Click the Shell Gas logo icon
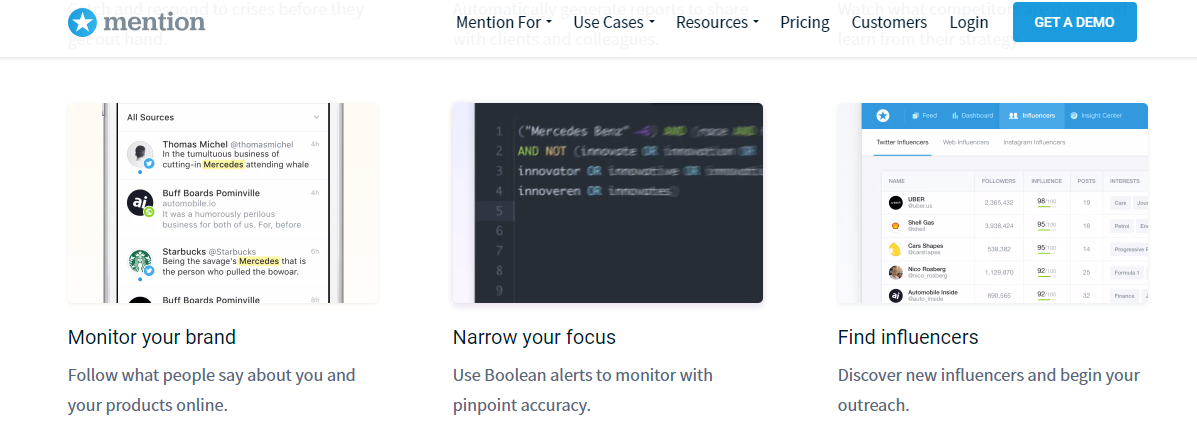This screenshot has width=1197, height=428. point(895,226)
